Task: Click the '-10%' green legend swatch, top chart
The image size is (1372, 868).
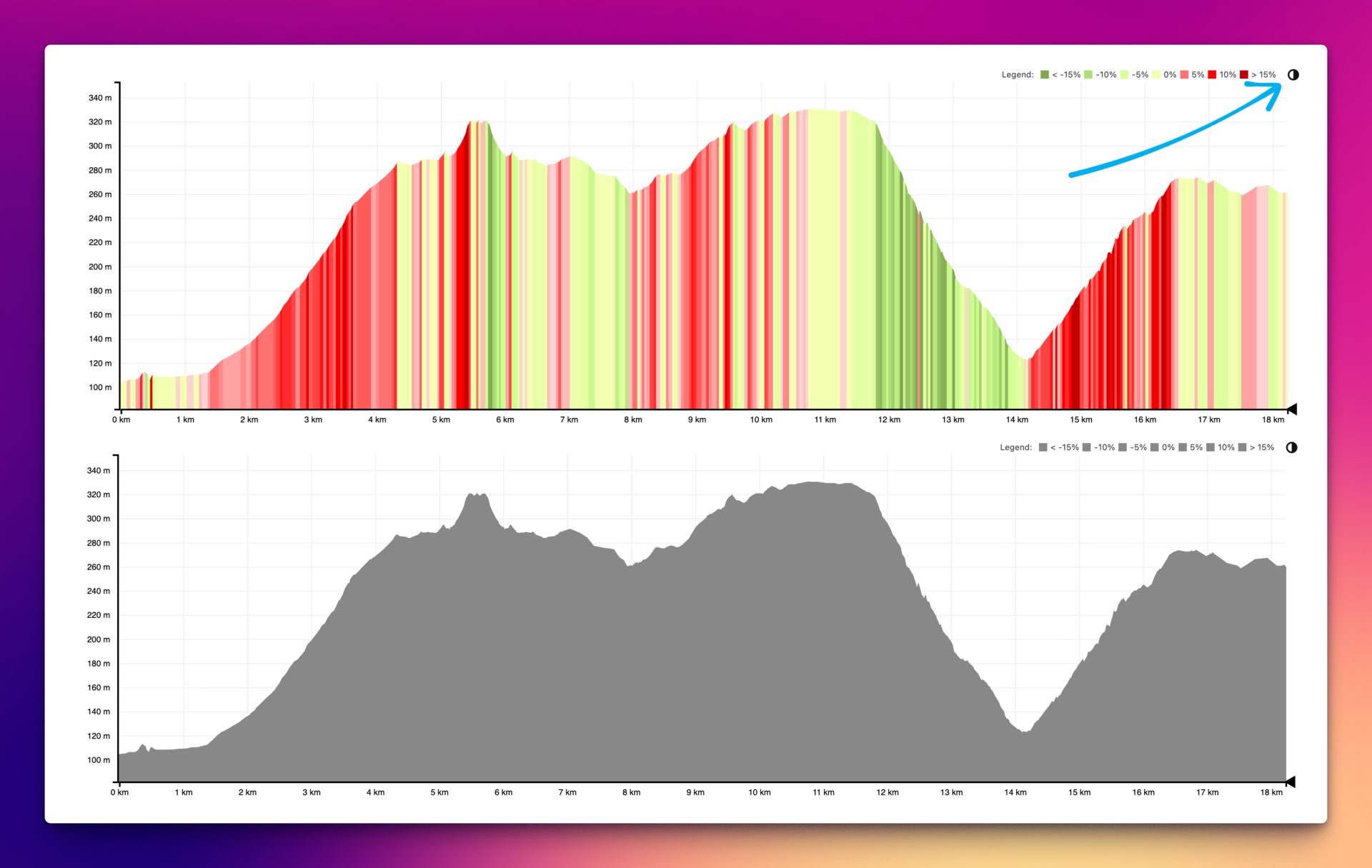Action: pyautogui.click(x=1088, y=75)
